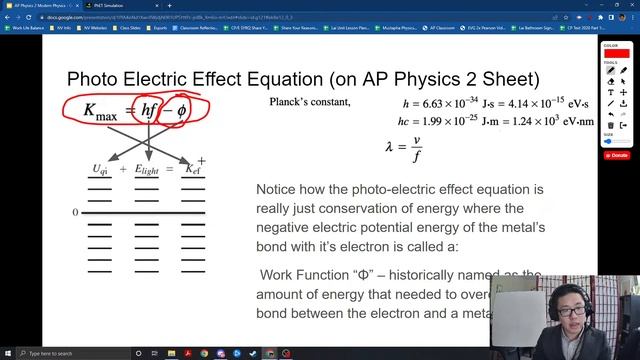The width and height of the screenshot is (640, 360).
Task: Choose the move crosshair tool
Action: (x=623, y=93)
